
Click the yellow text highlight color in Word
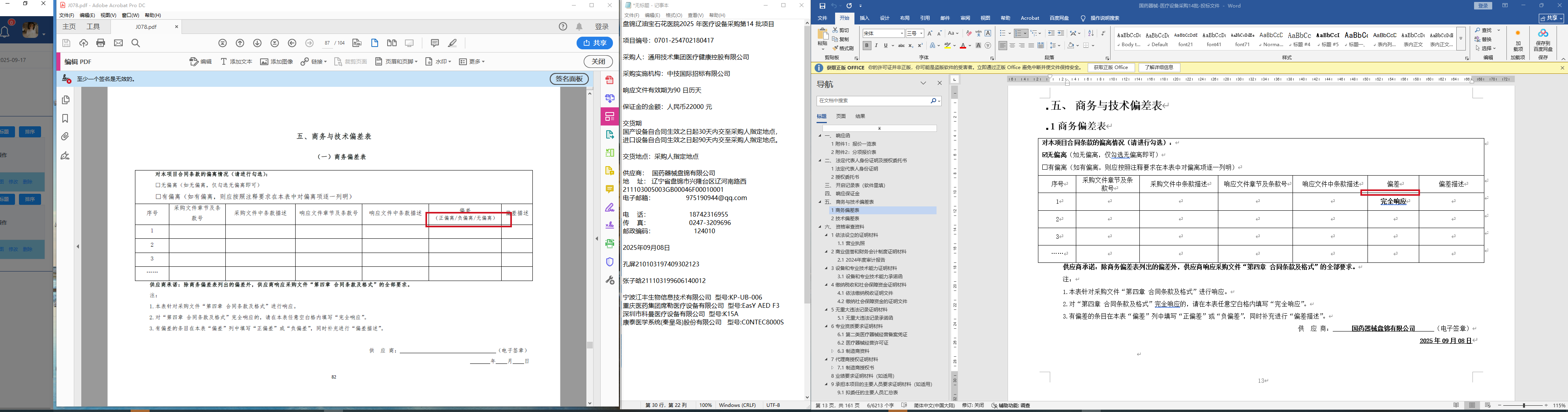coord(947,46)
